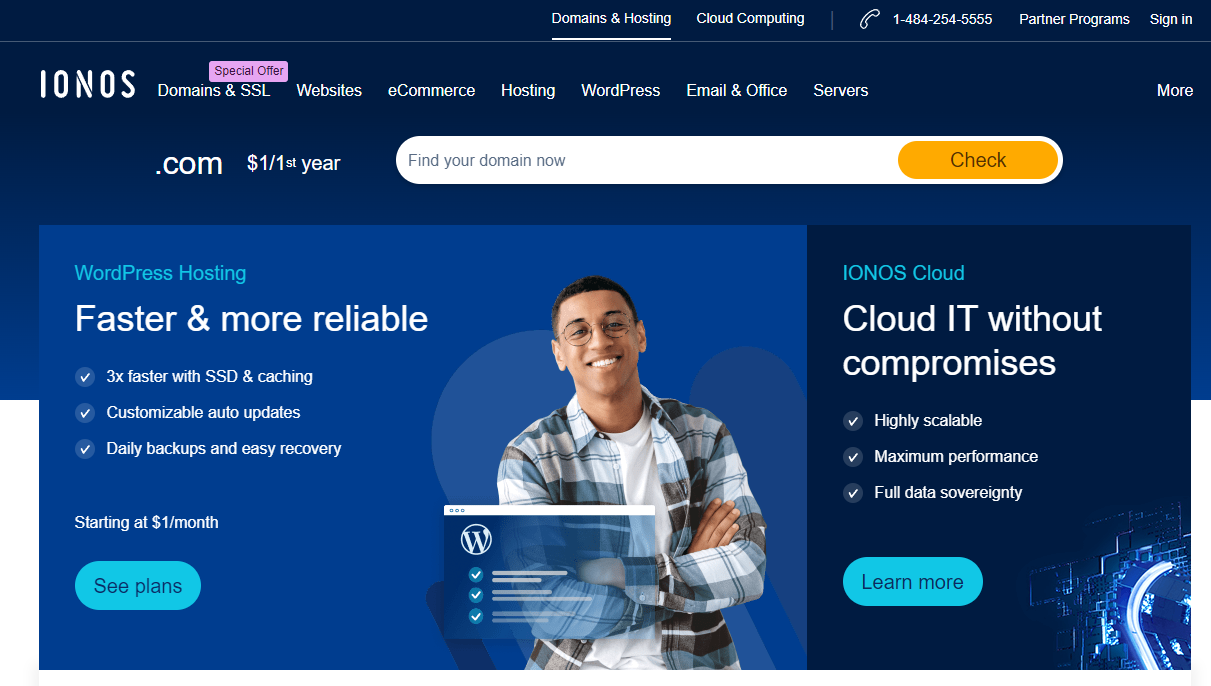
Task: Open the WordPress menu
Action: click(621, 90)
